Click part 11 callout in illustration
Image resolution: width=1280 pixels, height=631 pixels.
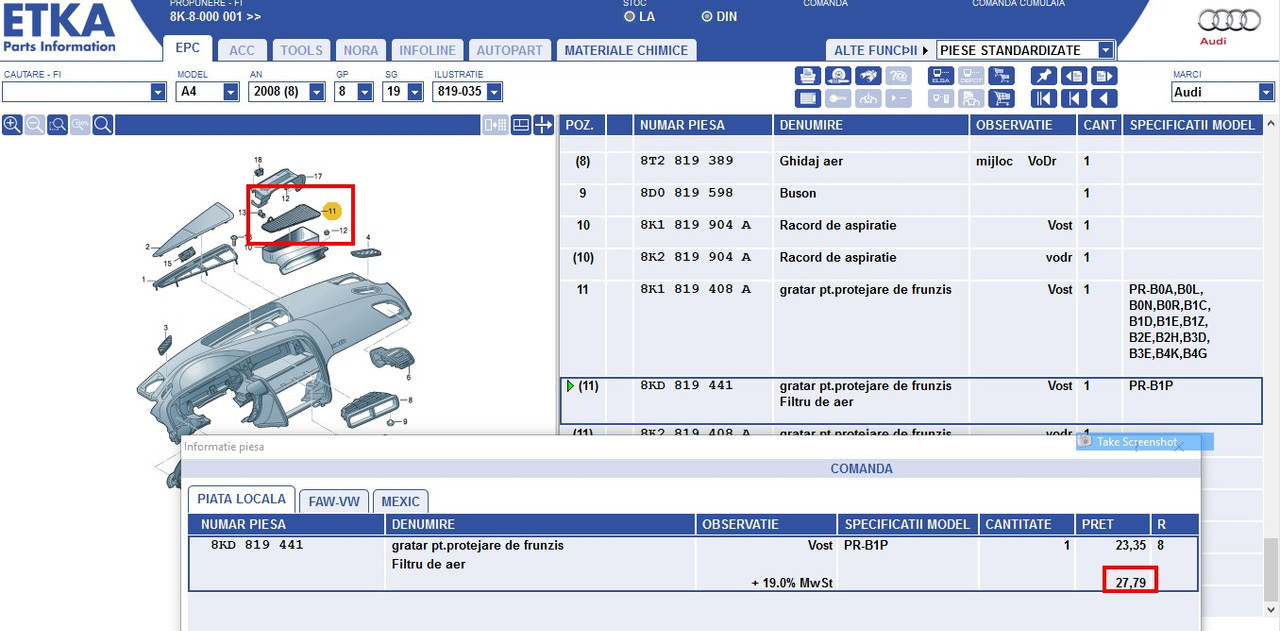pos(332,211)
